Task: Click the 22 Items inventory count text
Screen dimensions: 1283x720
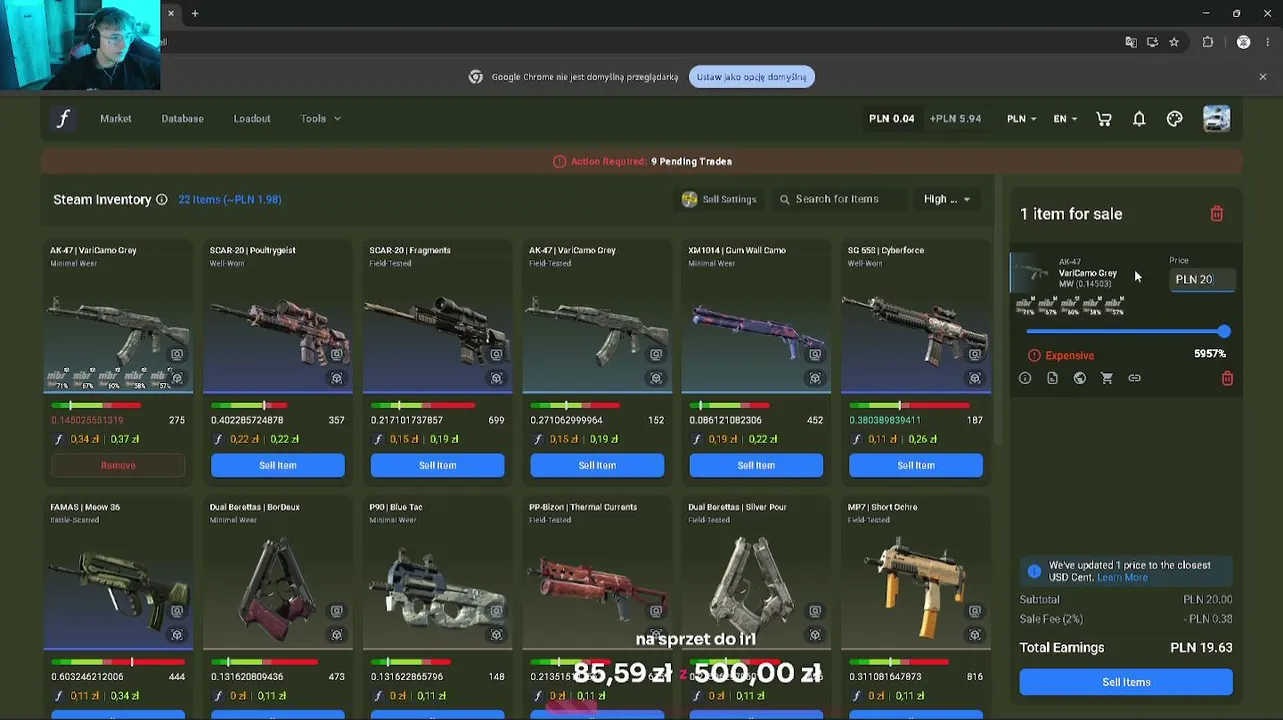Action: tap(230, 199)
